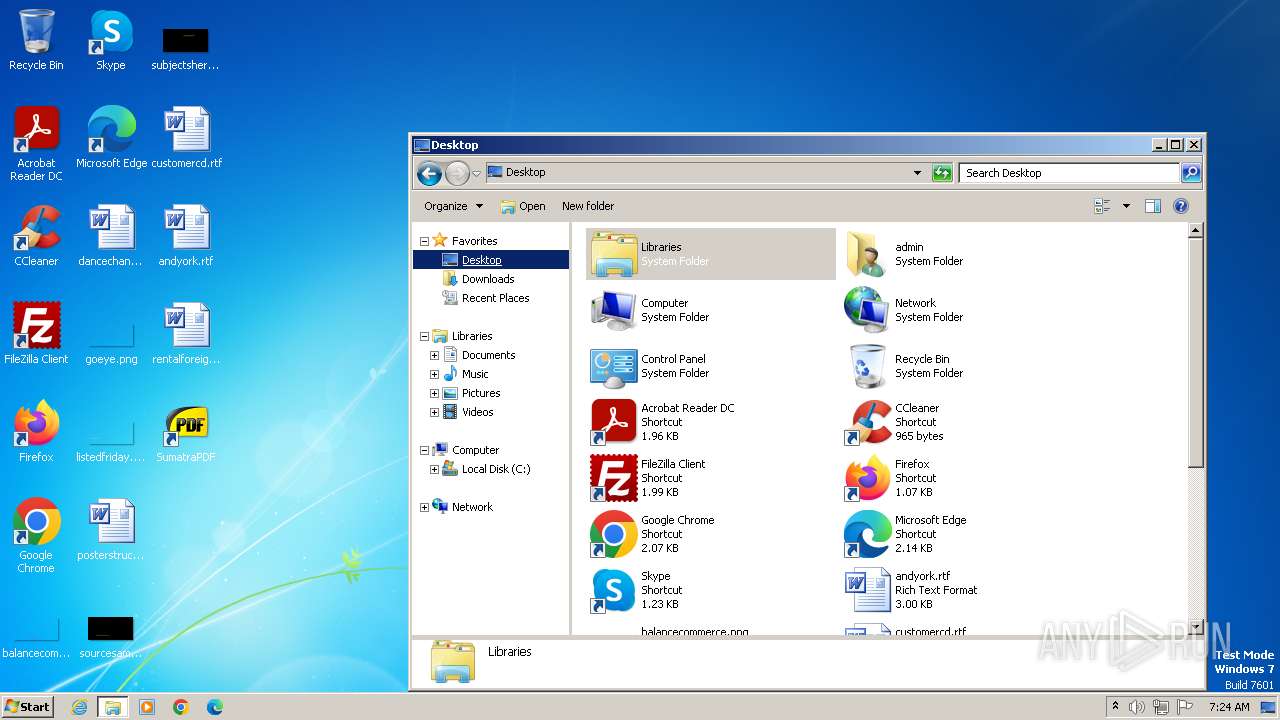
Task: Collapse the Computer tree group
Action: click(424, 450)
